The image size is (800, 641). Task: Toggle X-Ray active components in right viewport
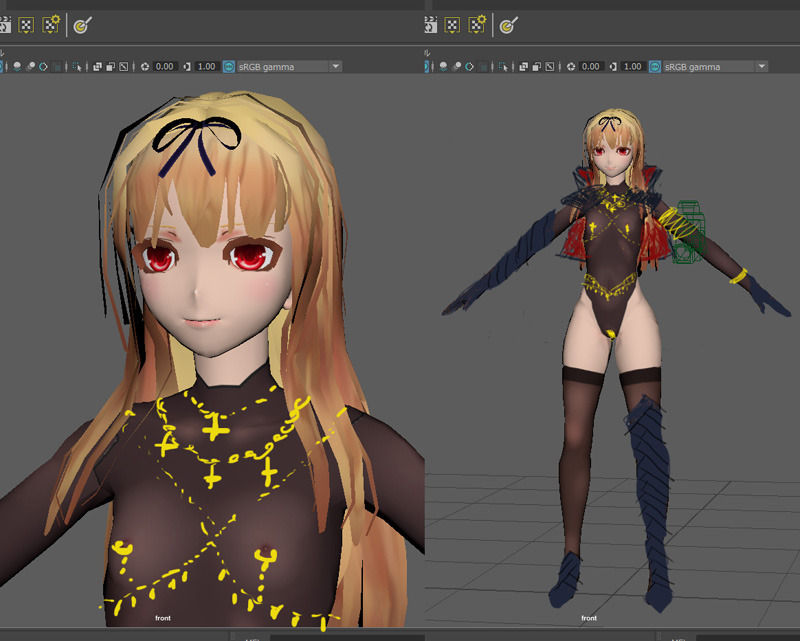click(537, 66)
